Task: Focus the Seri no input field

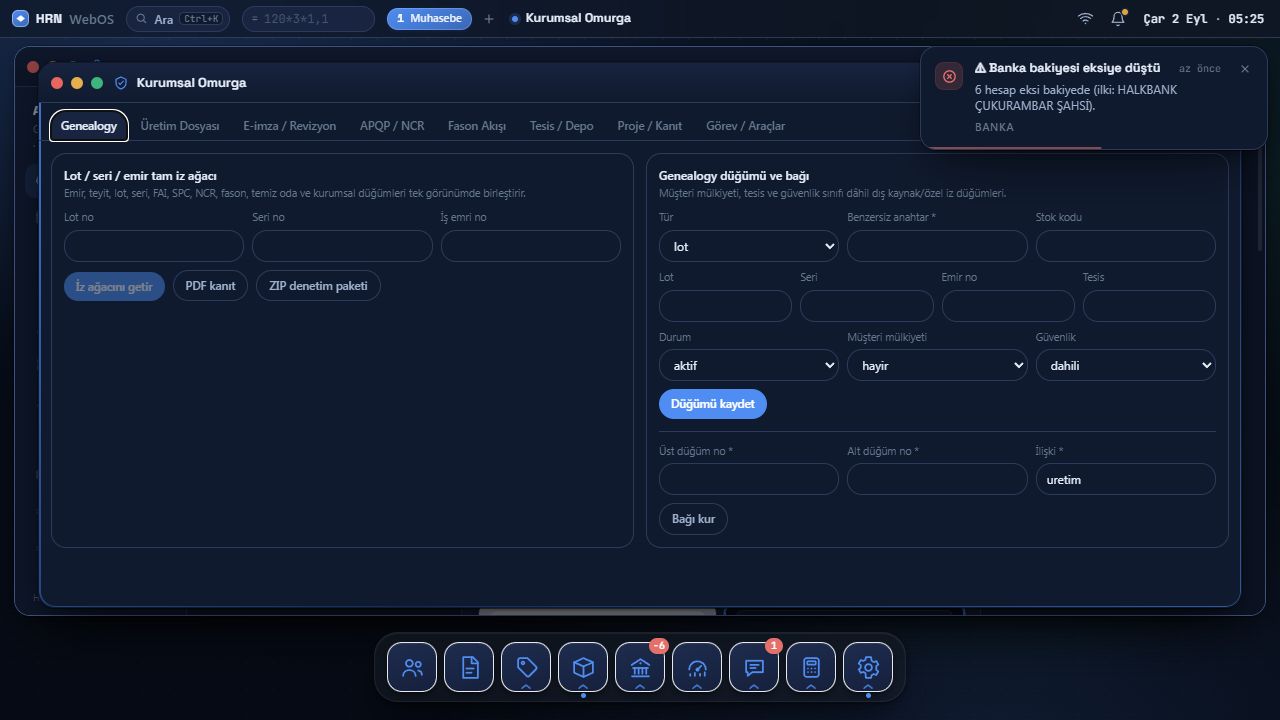Action: coord(342,246)
